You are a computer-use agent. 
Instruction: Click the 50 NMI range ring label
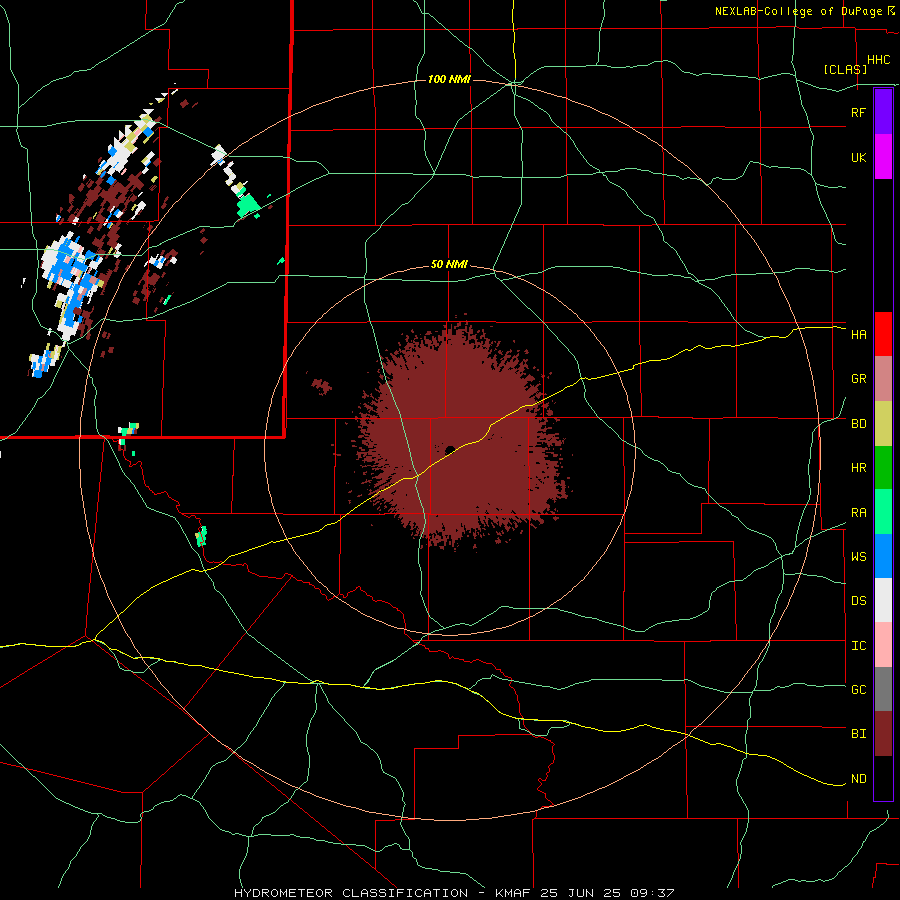tap(449, 265)
